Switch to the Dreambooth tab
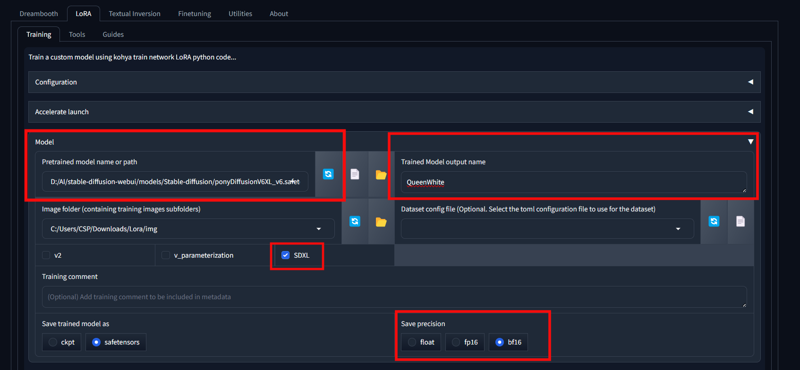 [39, 14]
